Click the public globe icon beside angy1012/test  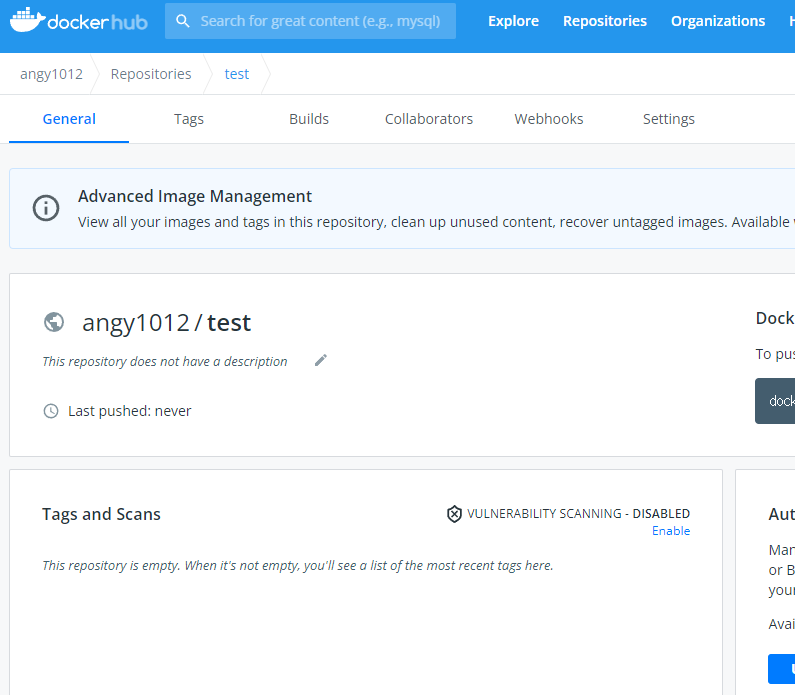click(54, 322)
